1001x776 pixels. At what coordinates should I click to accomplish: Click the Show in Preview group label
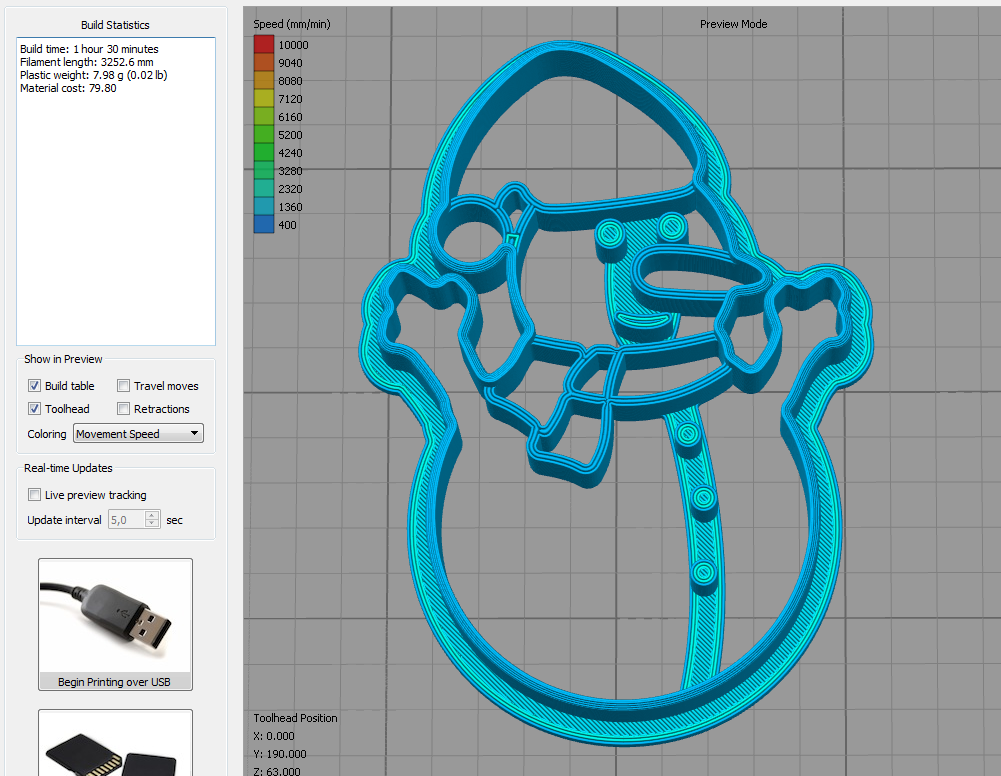click(x=63, y=359)
